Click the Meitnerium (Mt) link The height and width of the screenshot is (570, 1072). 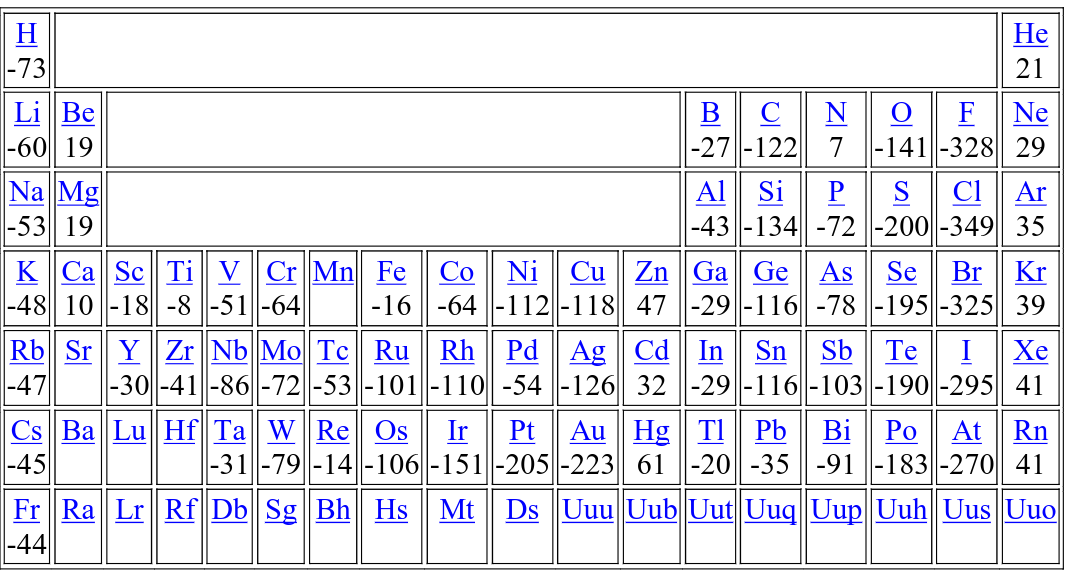(x=457, y=510)
